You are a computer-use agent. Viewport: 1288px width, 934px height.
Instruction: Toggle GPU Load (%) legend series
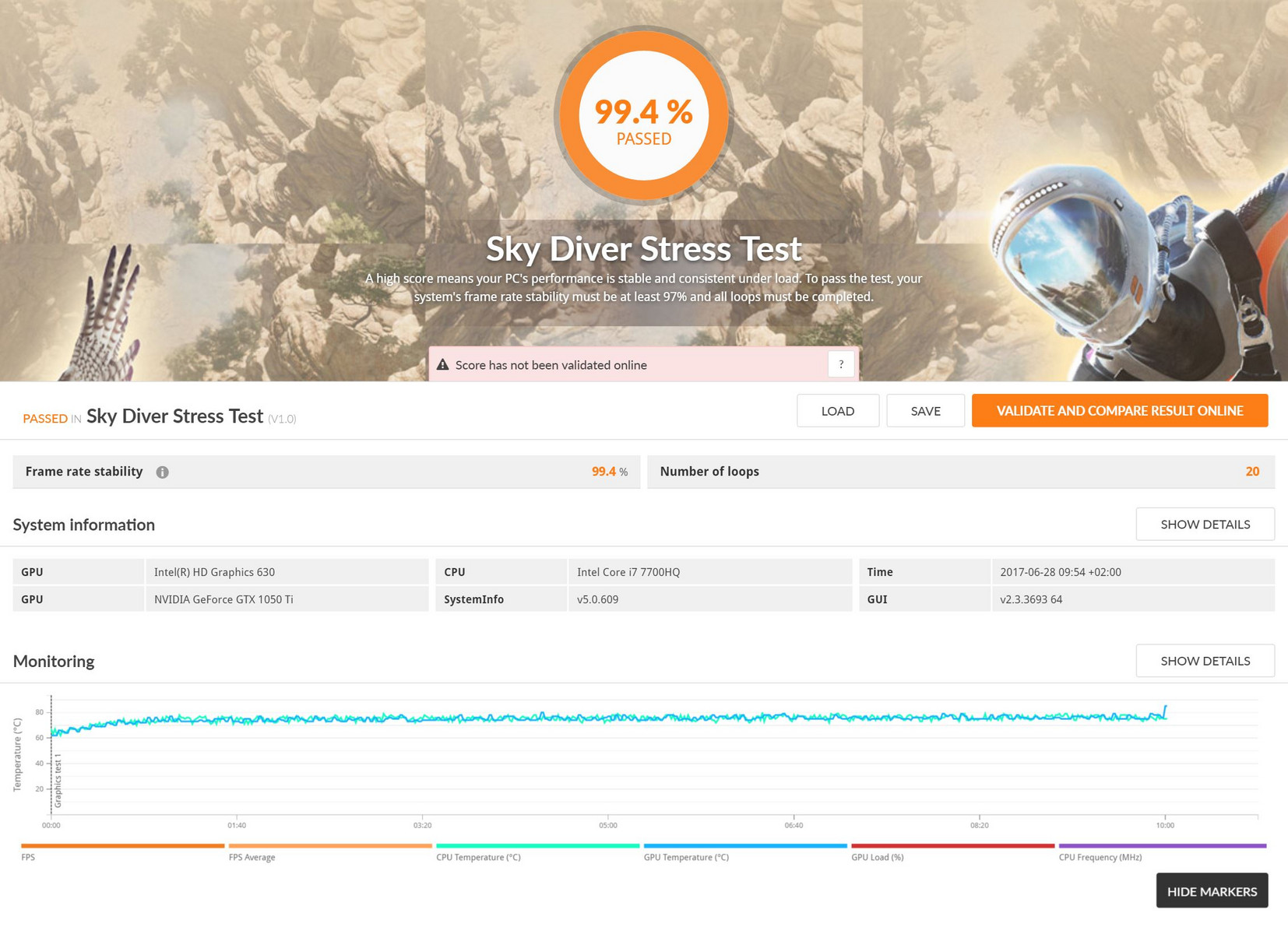[x=952, y=851]
